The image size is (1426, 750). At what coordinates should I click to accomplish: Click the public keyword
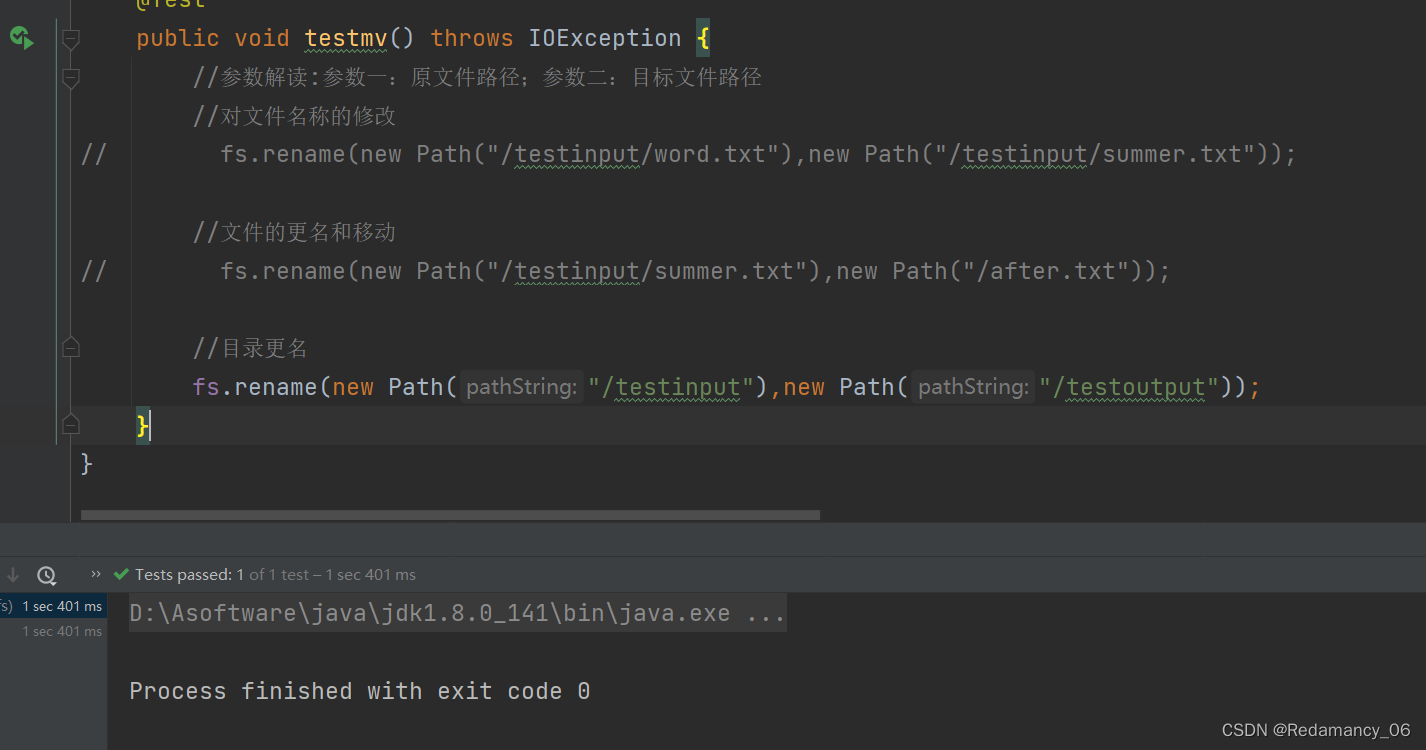pyautogui.click(x=178, y=39)
